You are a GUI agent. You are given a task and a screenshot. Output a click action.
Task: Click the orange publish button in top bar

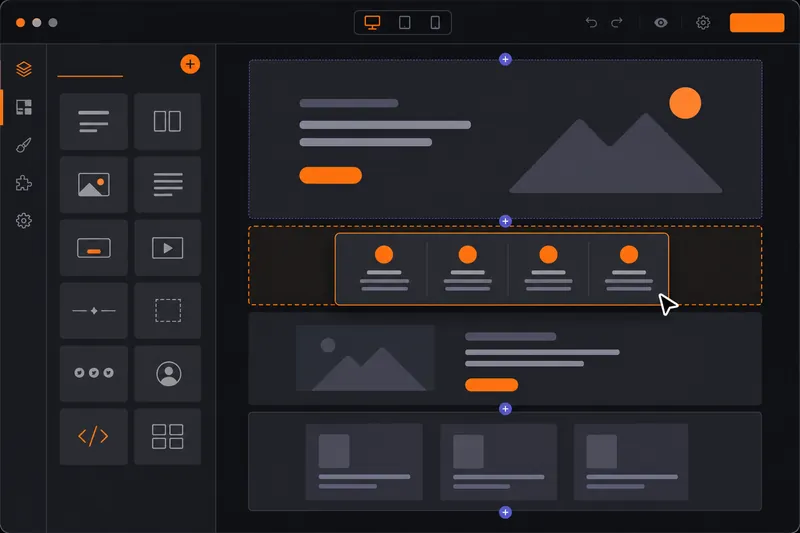(757, 23)
